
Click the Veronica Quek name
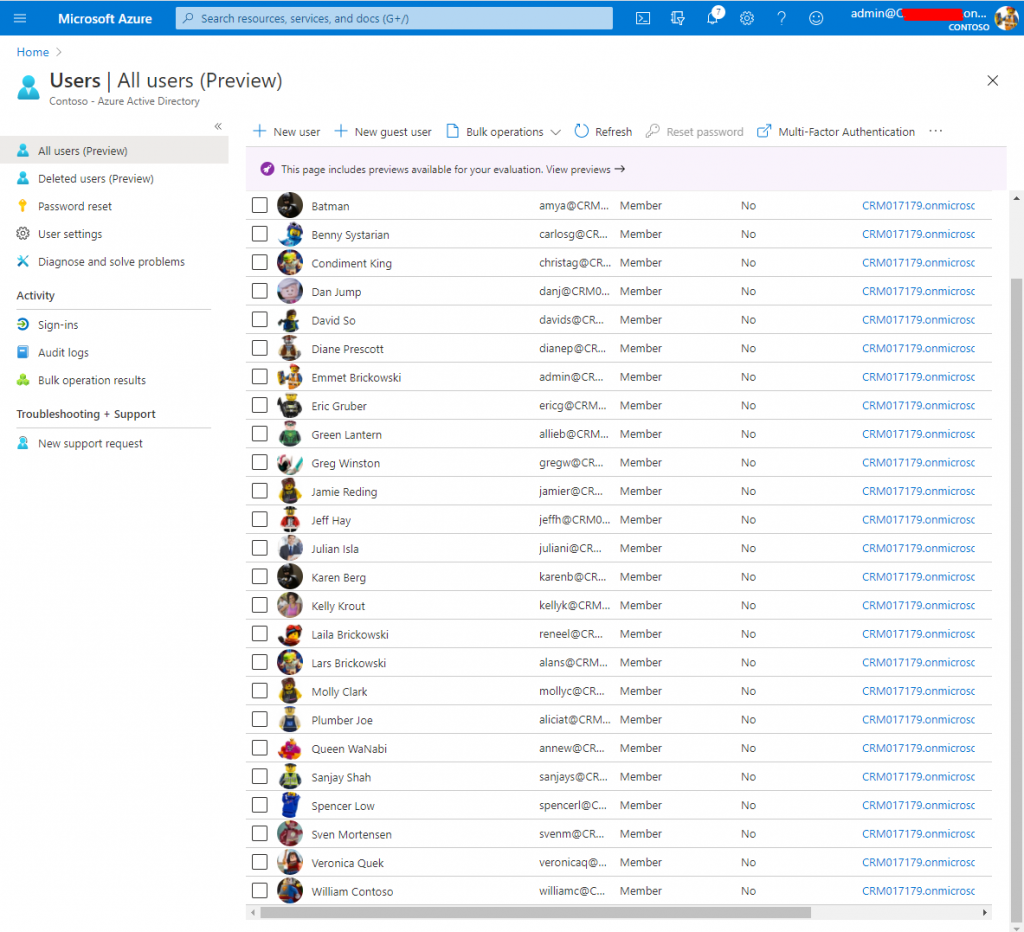pyautogui.click(x=347, y=863)
